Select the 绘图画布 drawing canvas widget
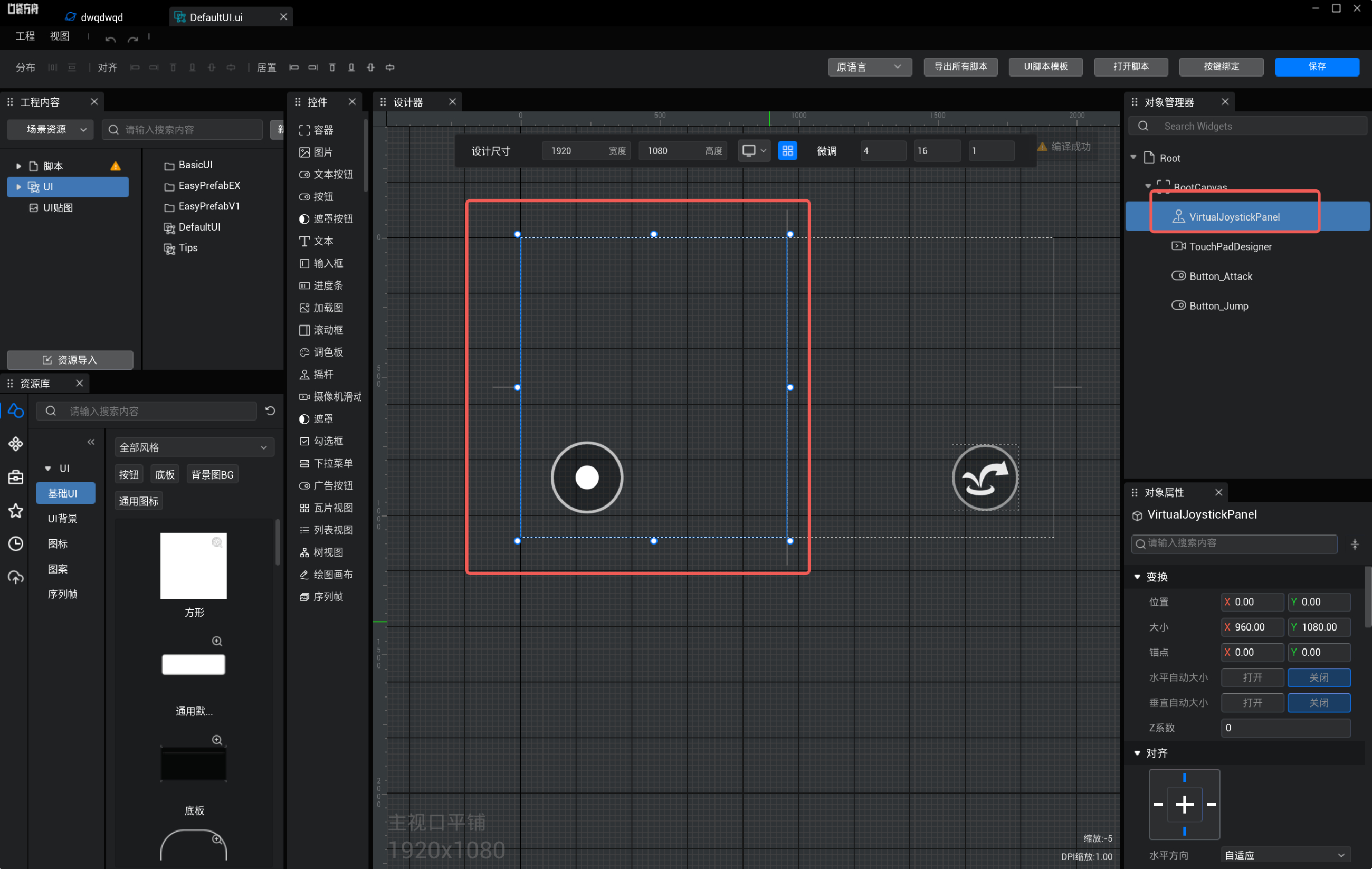Screen dimensions: 1372x869 (x=326, y=575)
